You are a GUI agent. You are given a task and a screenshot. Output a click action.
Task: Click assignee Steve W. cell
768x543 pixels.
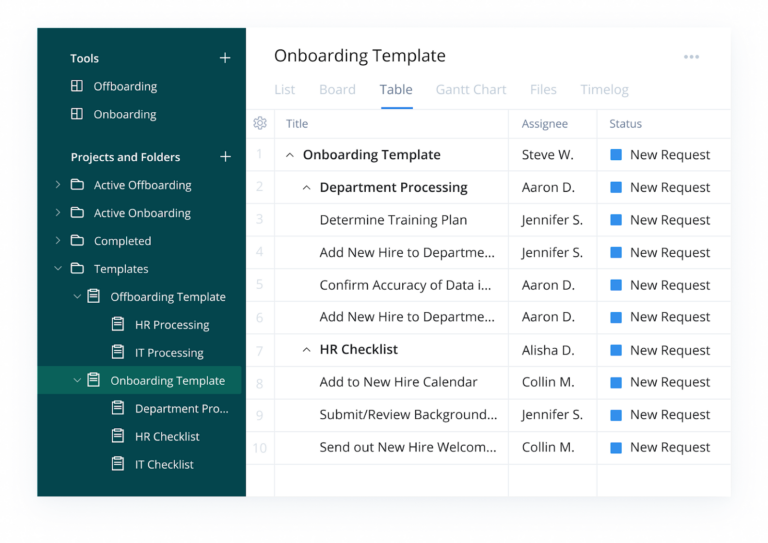pyautogui.click(x=548, y=155)
